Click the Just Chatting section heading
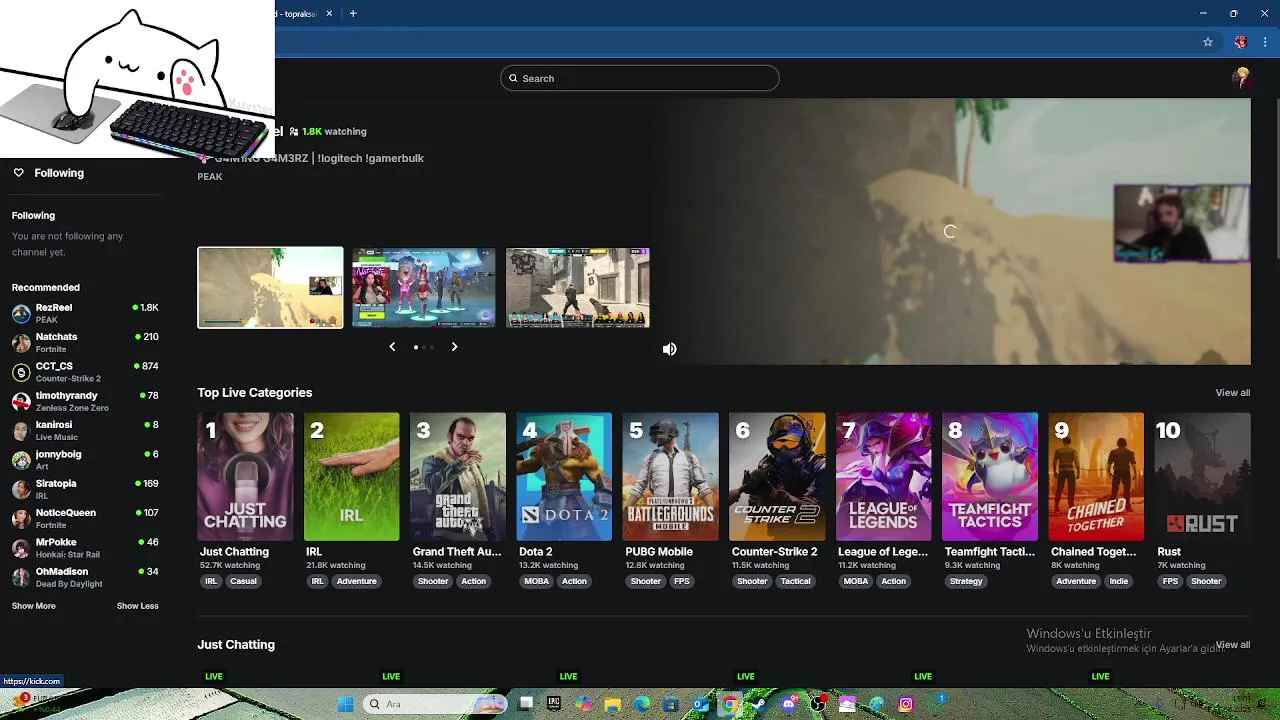The image size is (1280, 720). [x=236, y=645]
